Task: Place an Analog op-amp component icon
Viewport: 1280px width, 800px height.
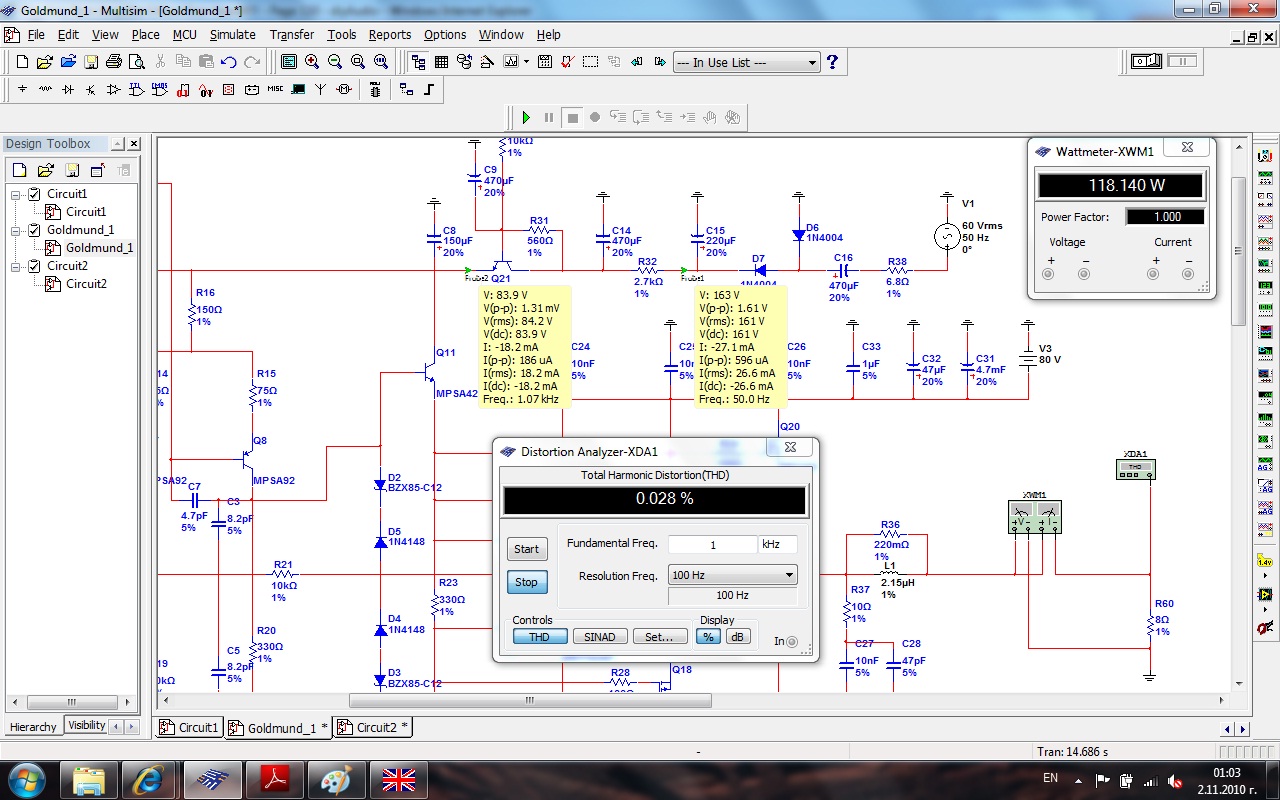Action: point(114,90)
